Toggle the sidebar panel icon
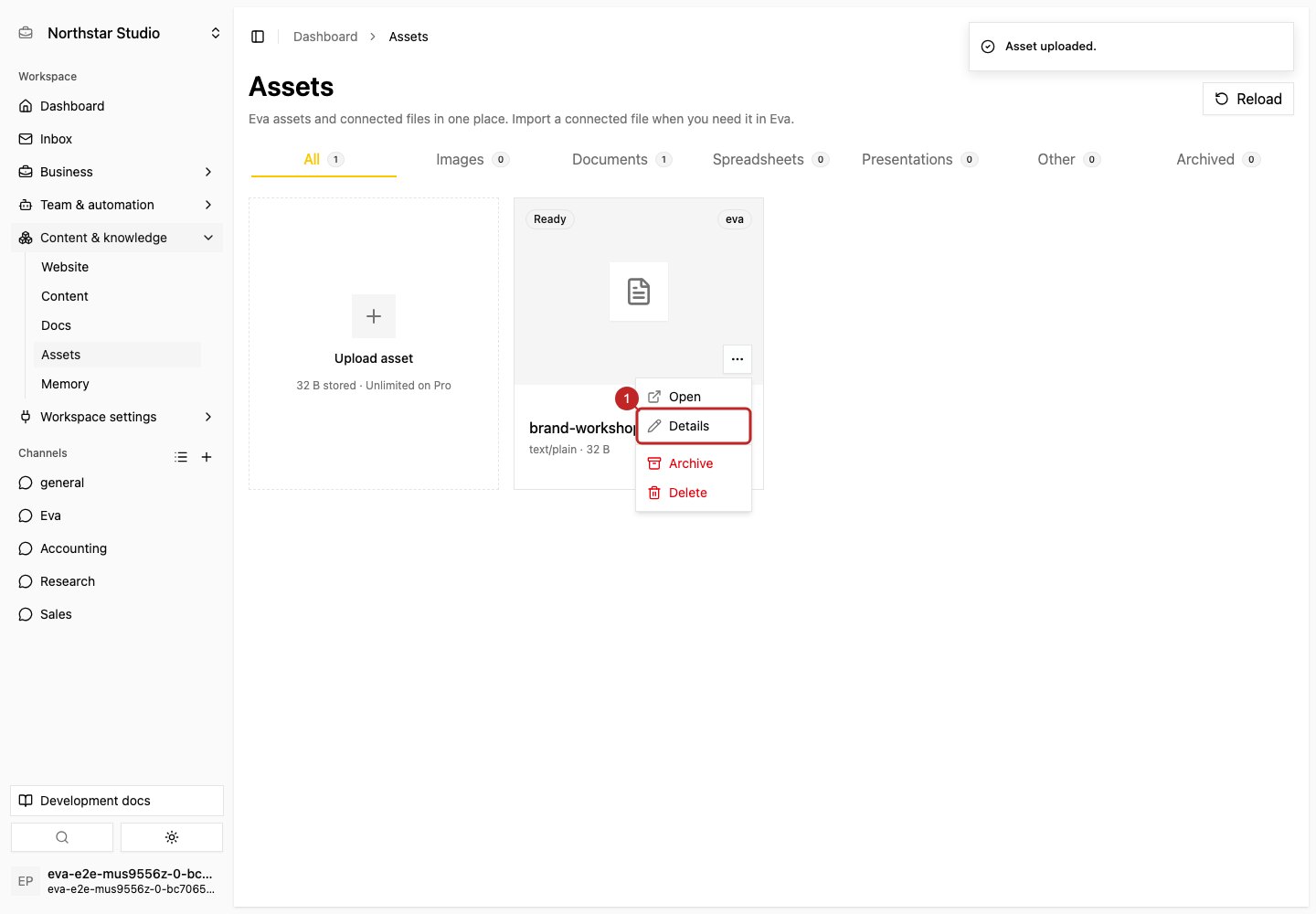This screenshot has height=914, width=1316. [258, 37]
